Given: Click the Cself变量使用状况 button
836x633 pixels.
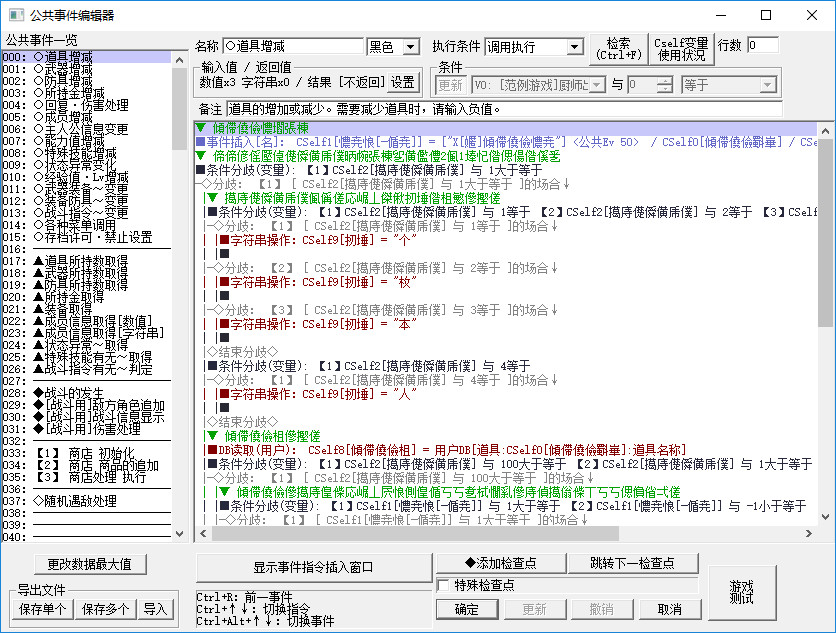Looking at the screenshot, I should click(x=681, y=49).
